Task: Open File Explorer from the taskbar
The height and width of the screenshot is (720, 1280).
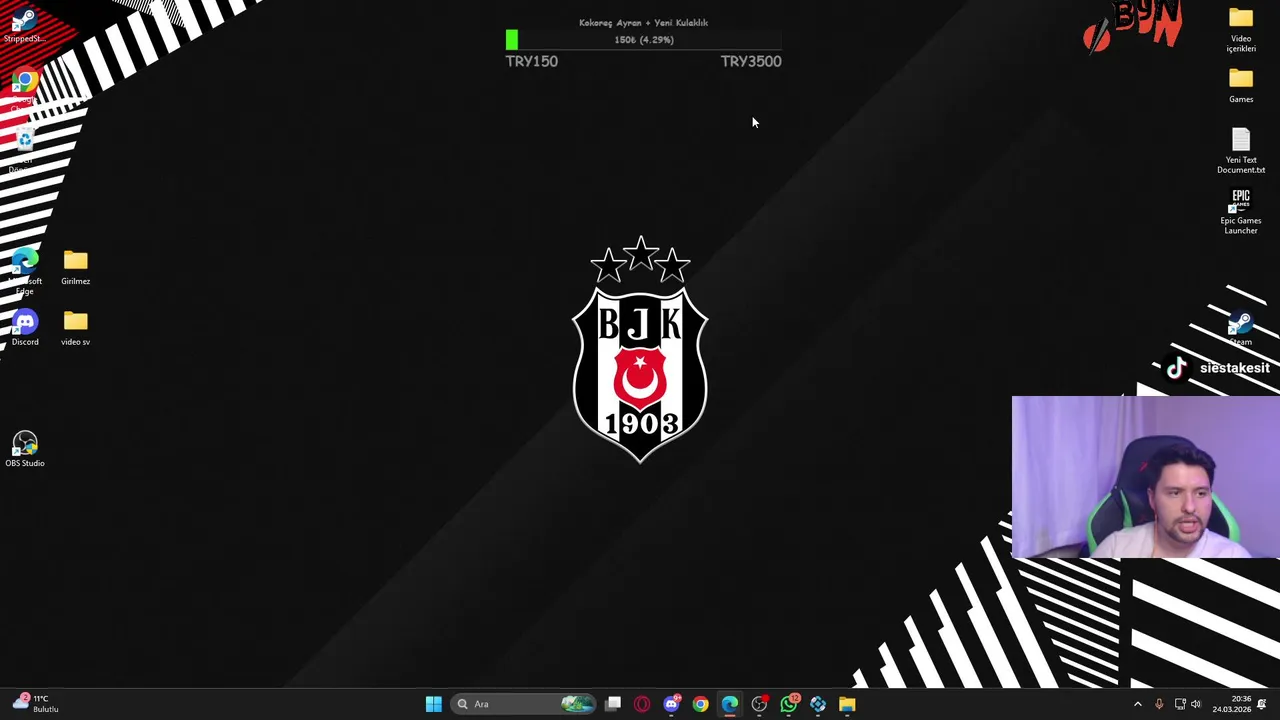Action: (x=847, y=704)
